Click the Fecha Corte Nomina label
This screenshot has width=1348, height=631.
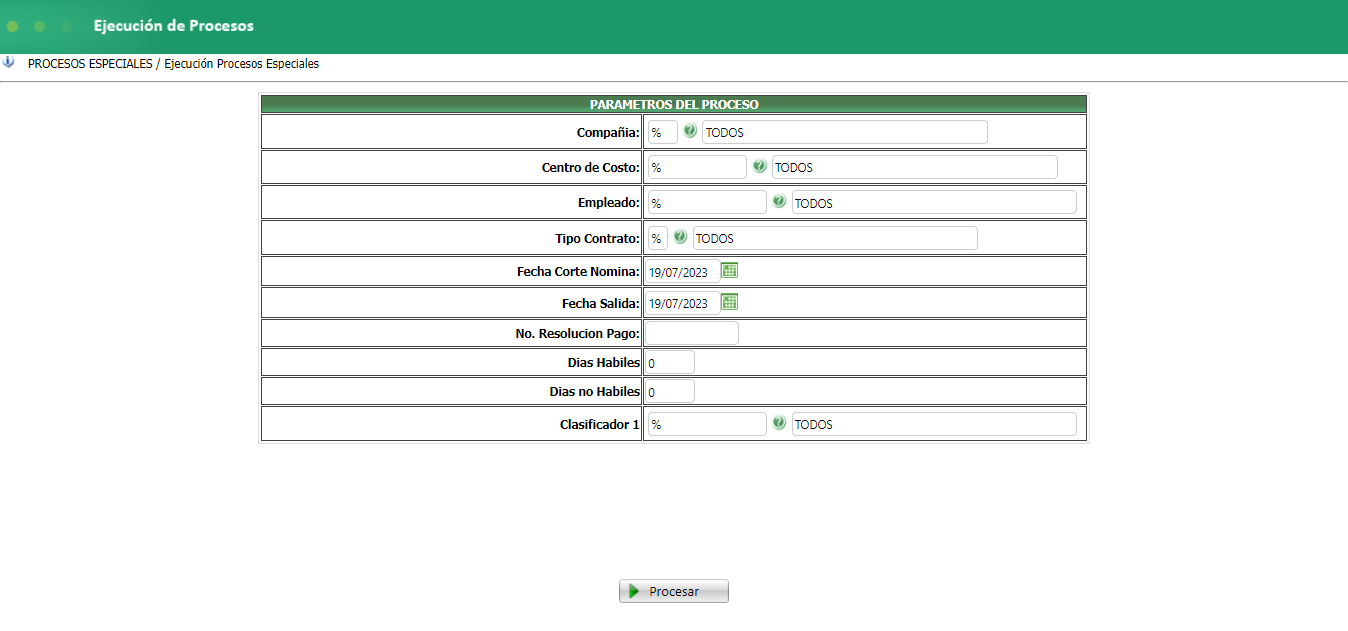[578, 271]
